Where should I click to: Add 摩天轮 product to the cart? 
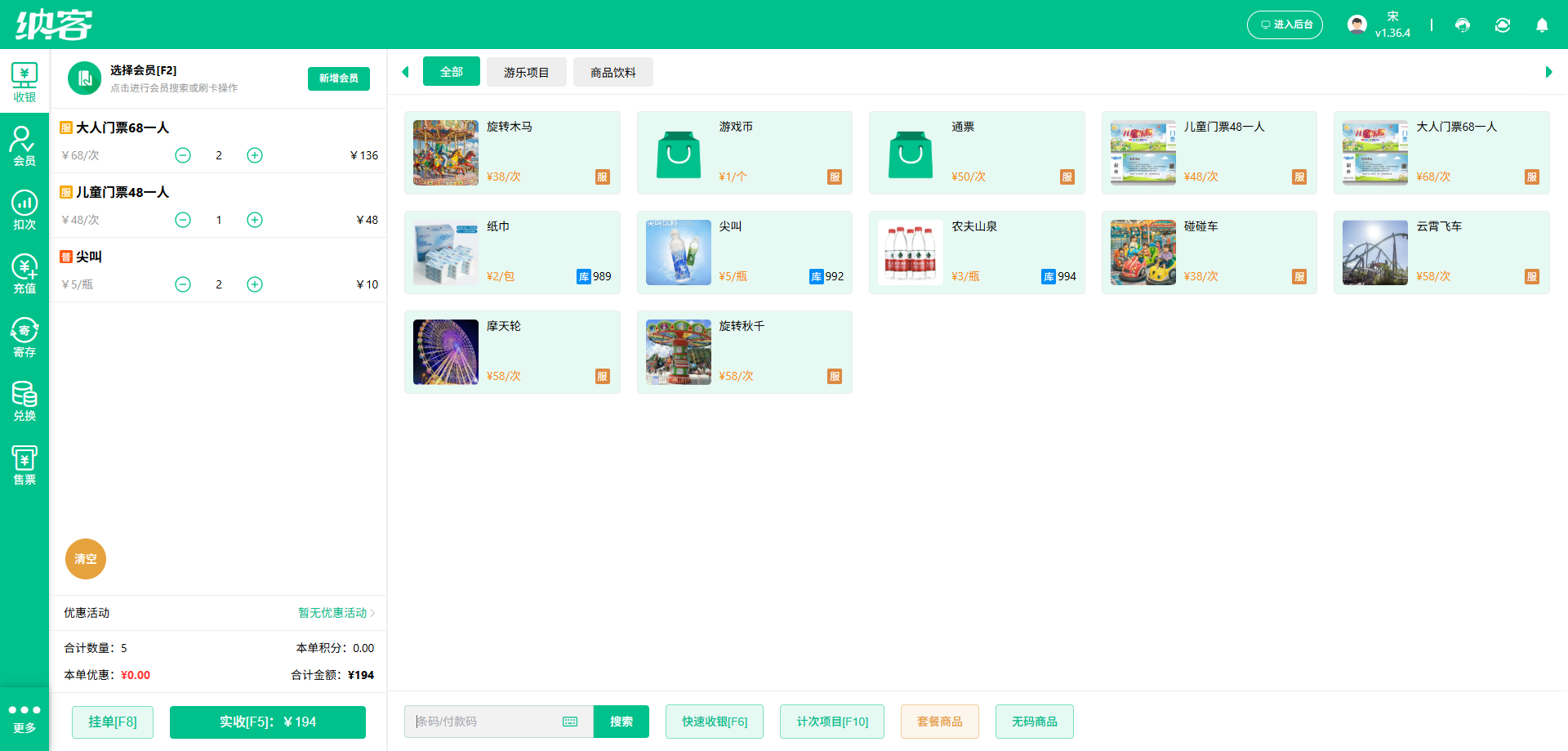512,352
